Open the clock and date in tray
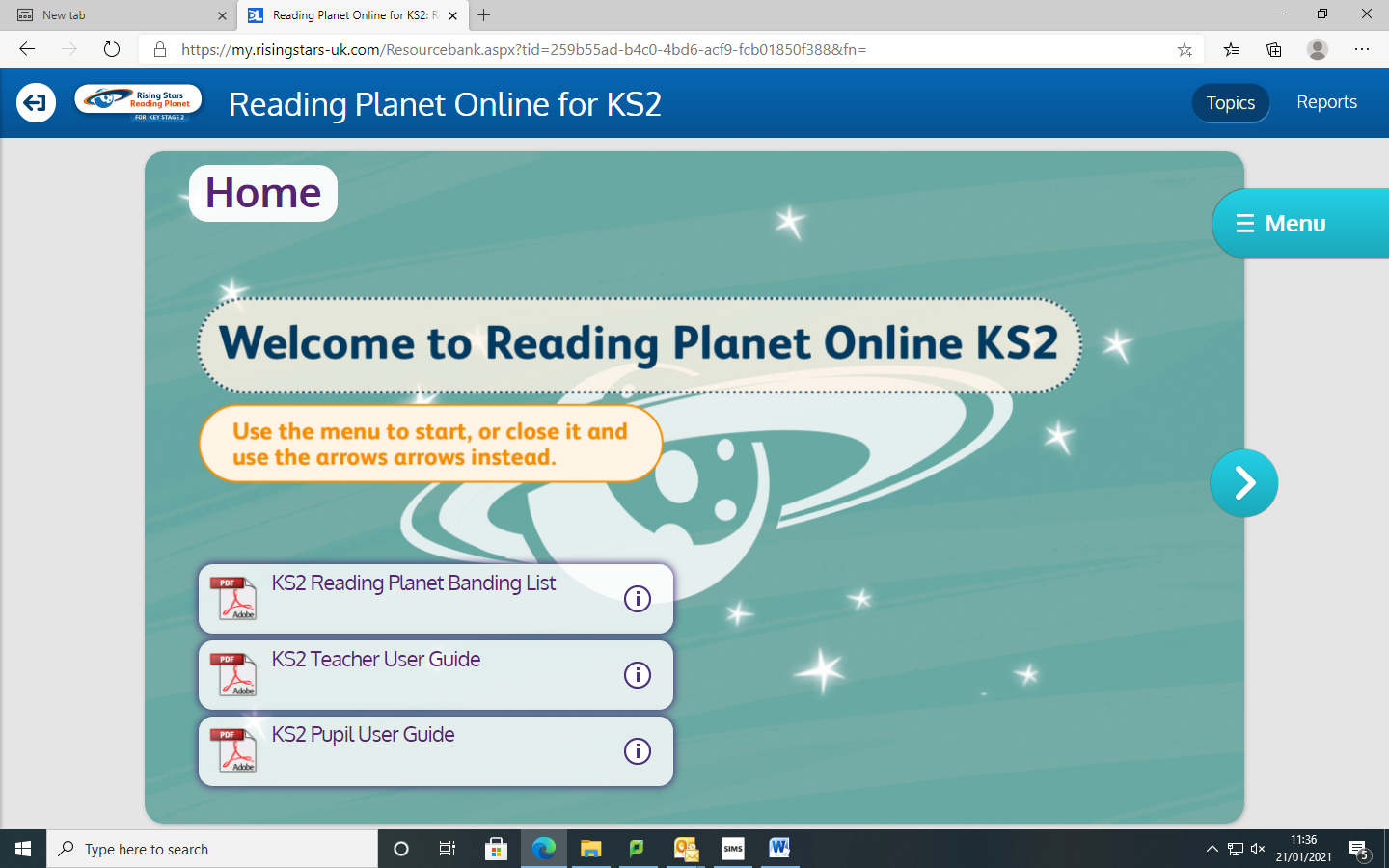This screenshot has width=1389, height=868. click(1304, 849)
